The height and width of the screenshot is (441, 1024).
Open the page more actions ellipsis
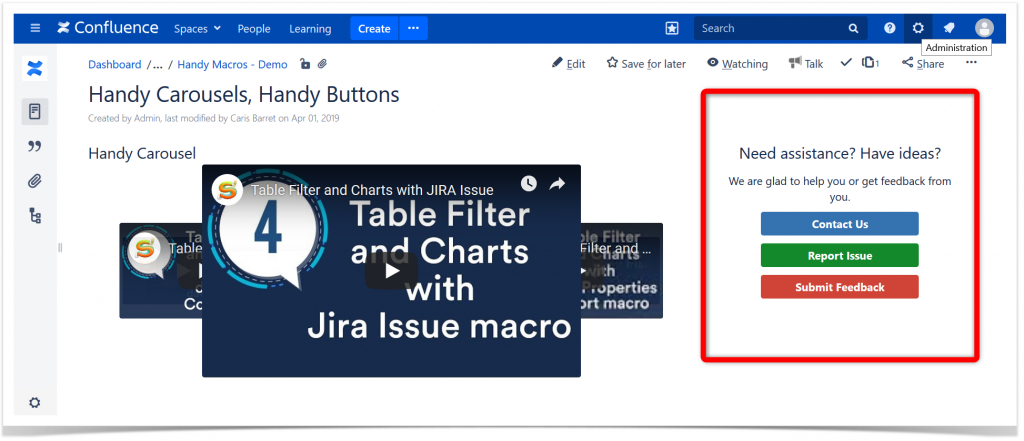click(971, 63)
